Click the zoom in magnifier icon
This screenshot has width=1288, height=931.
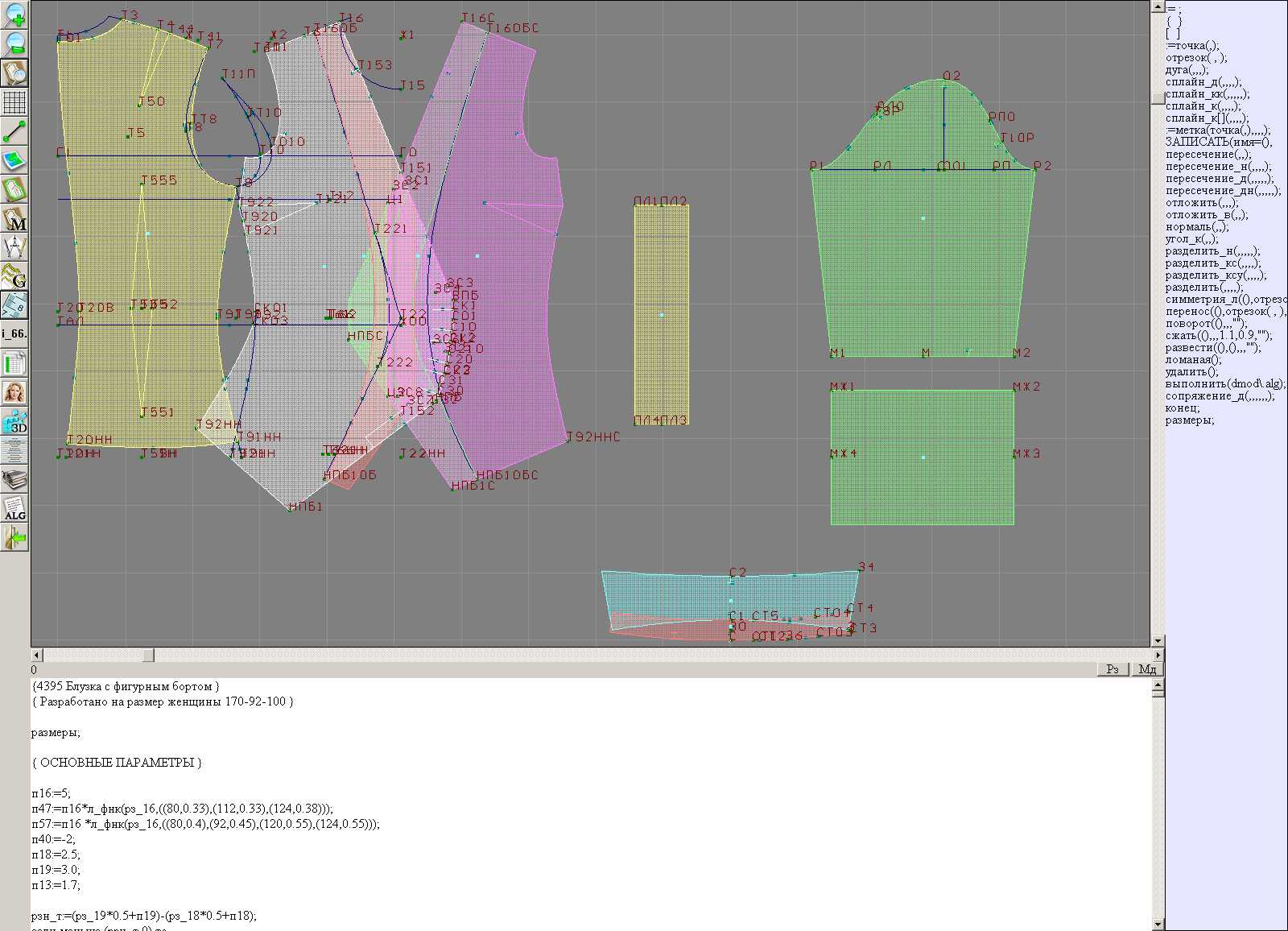pos(14,14)
